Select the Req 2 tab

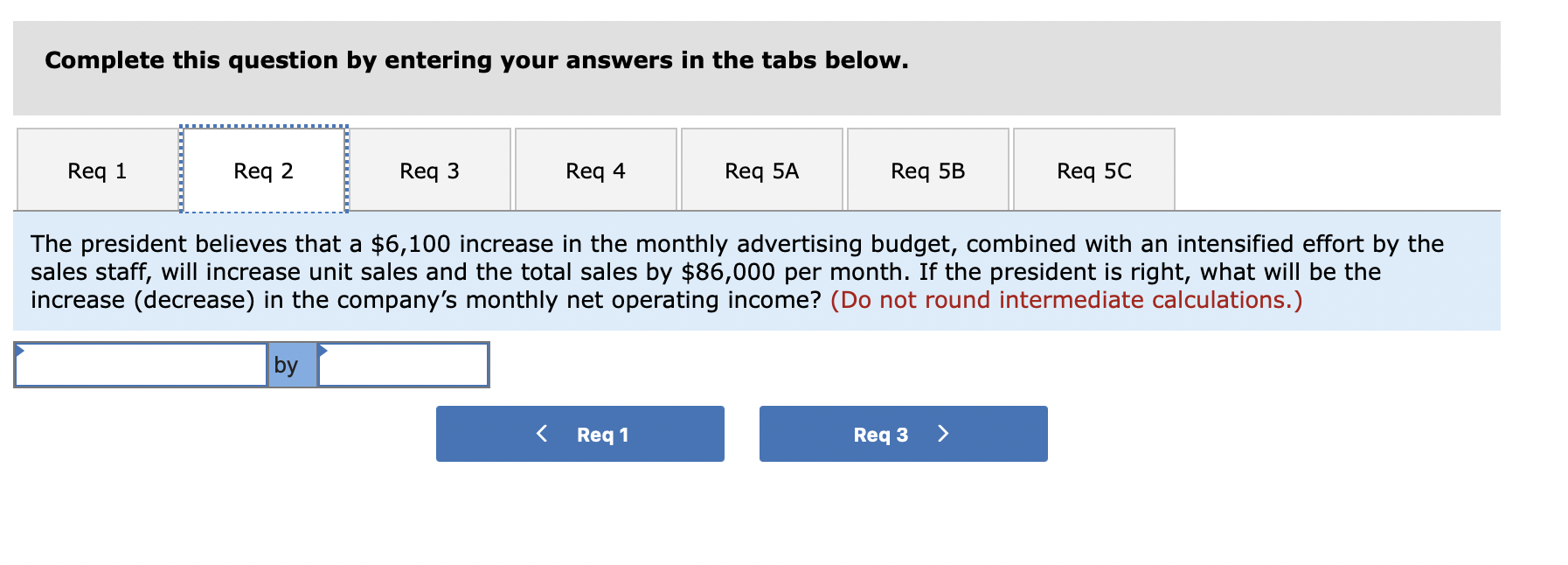pyautogui.click(x=263, y=171)
